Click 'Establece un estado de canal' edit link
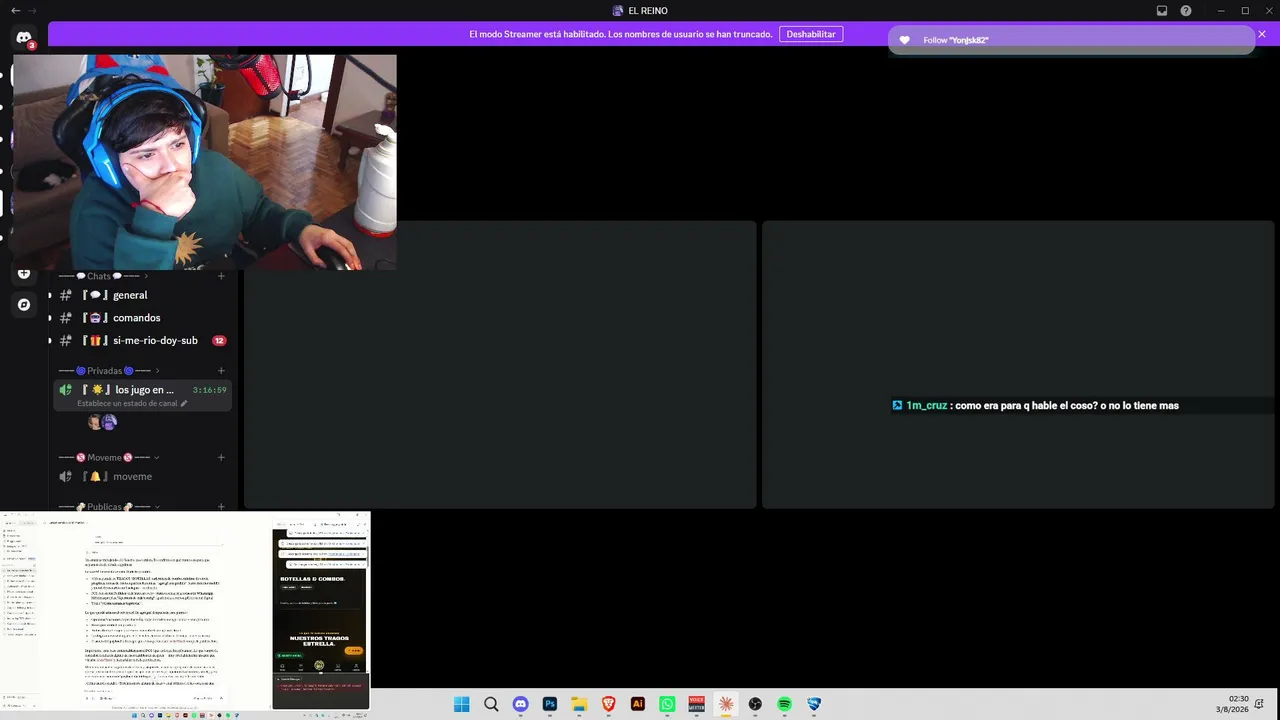 (x=132, y=404)
